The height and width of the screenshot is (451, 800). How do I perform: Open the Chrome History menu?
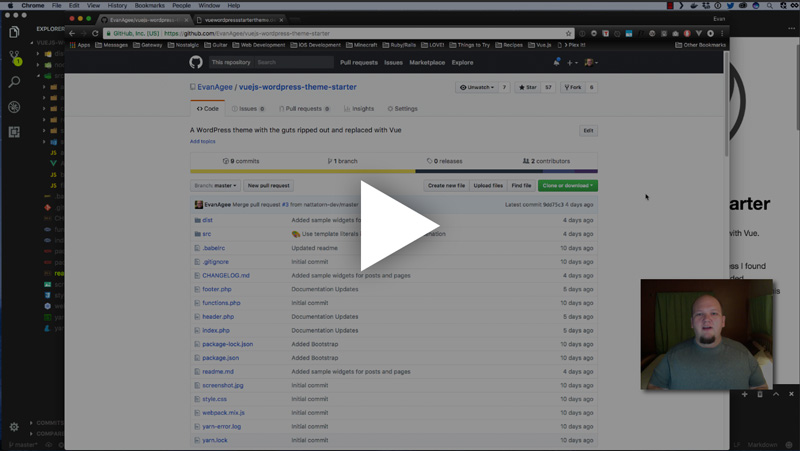[x=117, y=6]
